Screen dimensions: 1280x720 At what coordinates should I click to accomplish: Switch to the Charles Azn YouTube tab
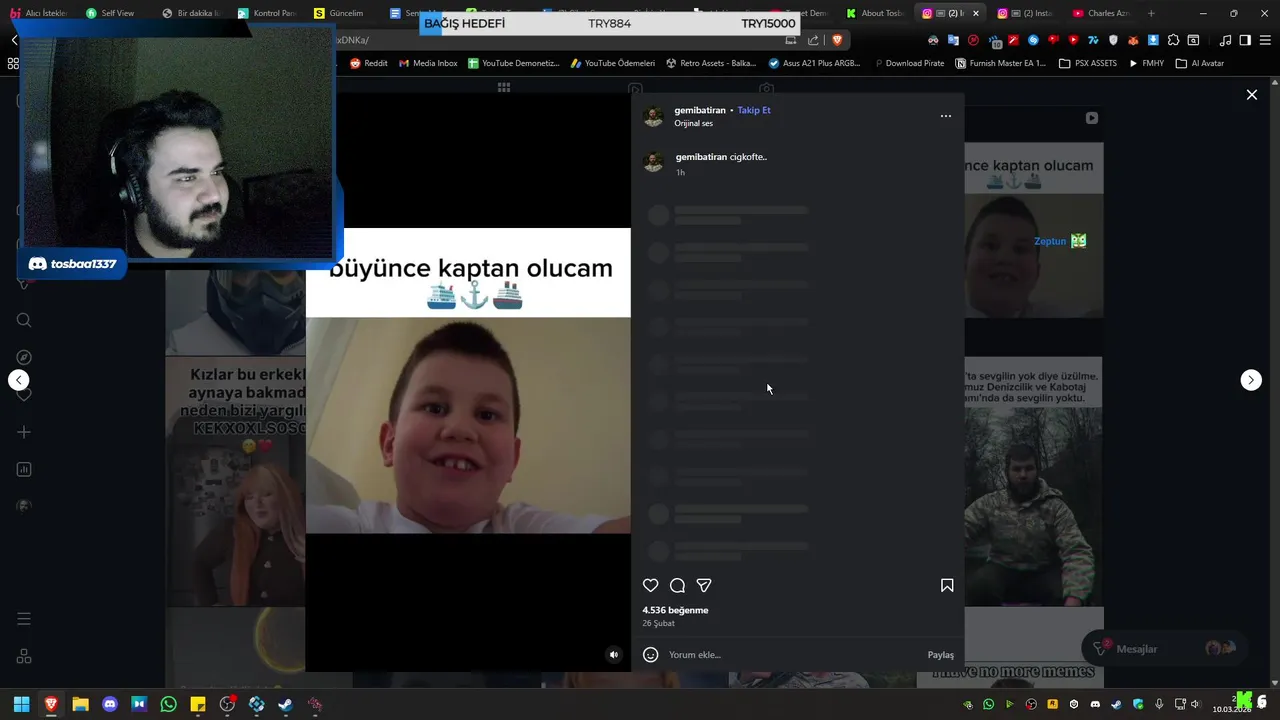click(x=1102, y=13)
